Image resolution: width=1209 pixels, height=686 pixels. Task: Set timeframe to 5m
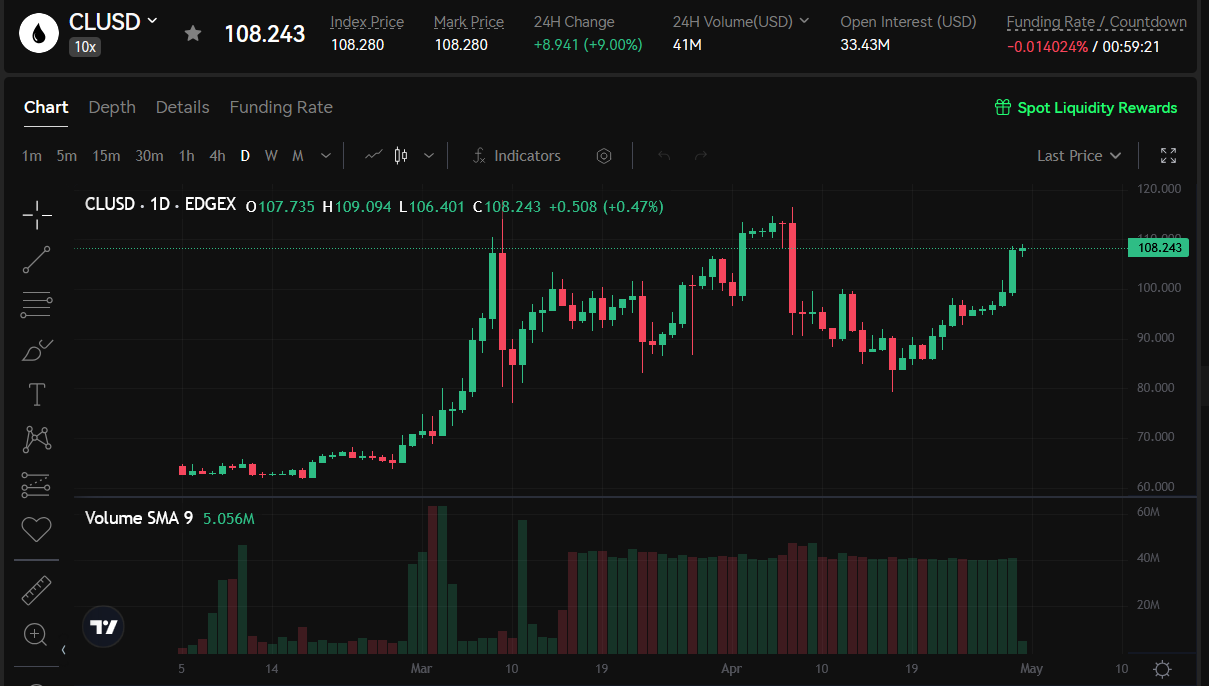point(67,156)
